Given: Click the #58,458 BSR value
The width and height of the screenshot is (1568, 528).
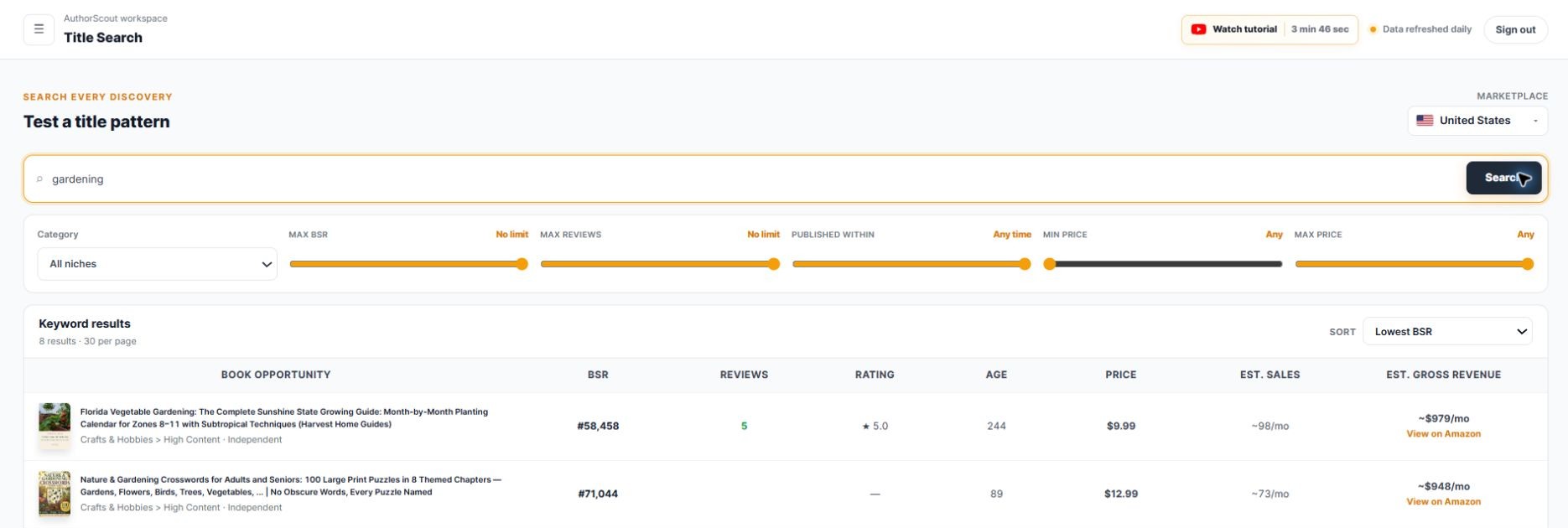Looking at the screenshot, I should click(598, 427).
